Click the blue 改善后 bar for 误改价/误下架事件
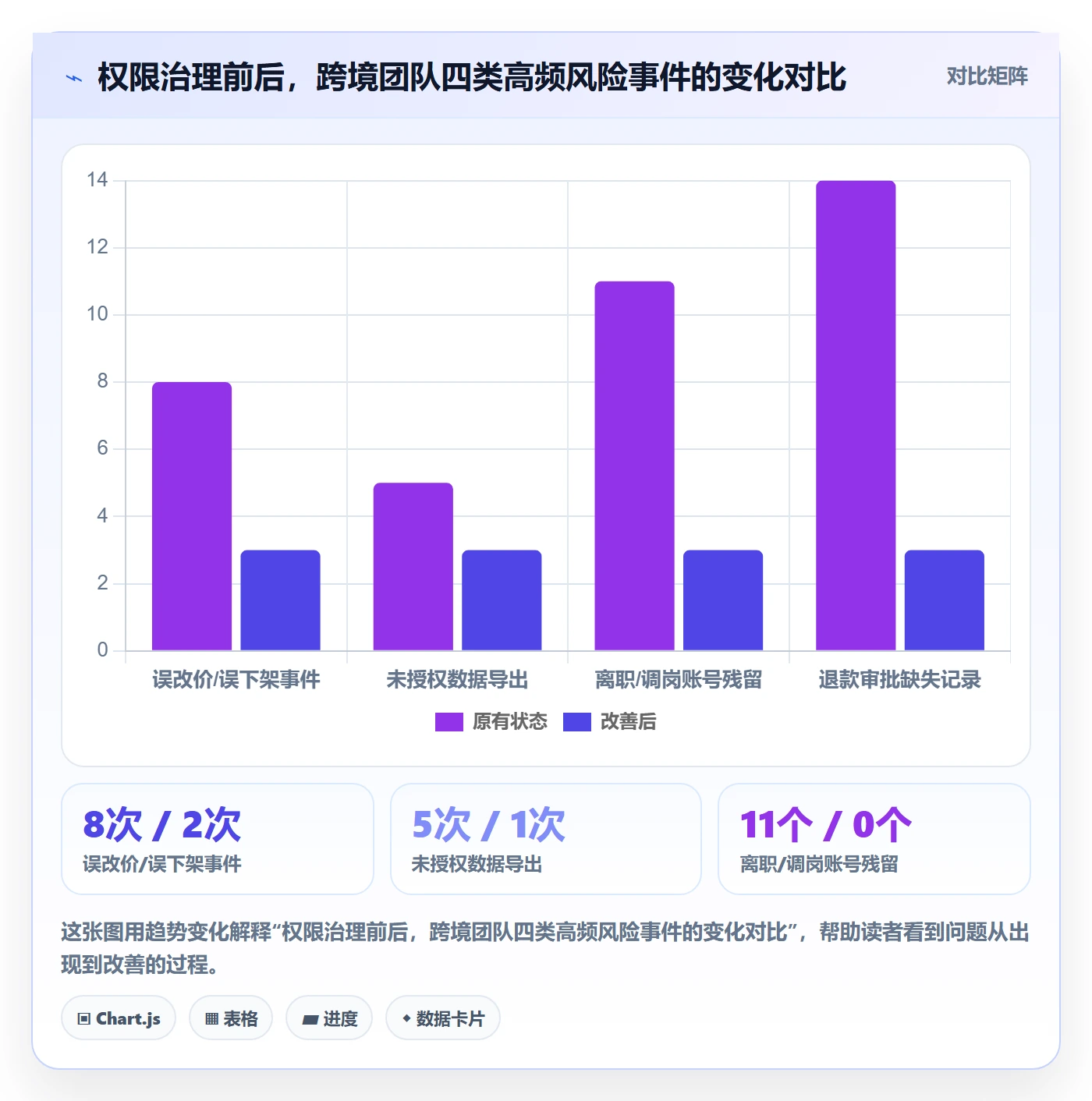 (x=280, y=600)
